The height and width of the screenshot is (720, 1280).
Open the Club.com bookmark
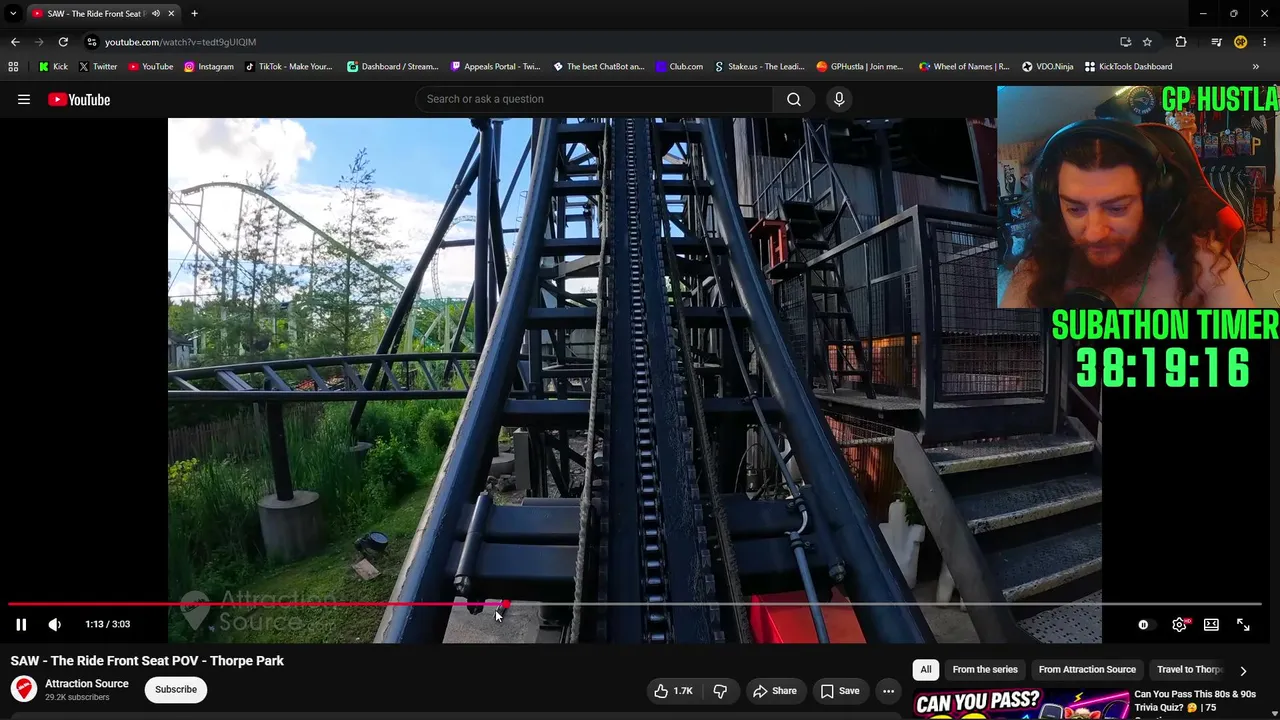[679, 67]
